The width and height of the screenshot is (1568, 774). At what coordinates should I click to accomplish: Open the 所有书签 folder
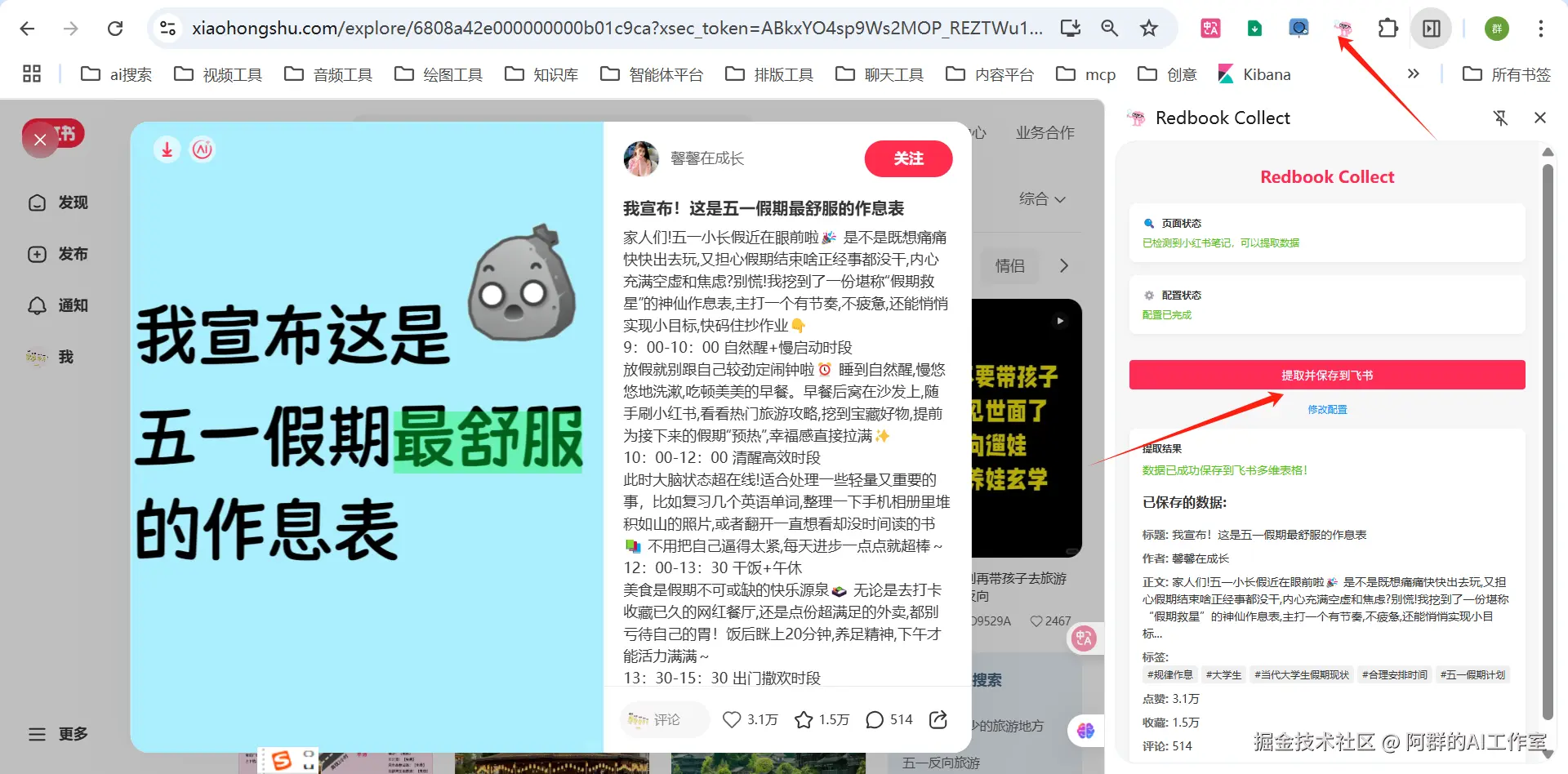click(1506, 74)
